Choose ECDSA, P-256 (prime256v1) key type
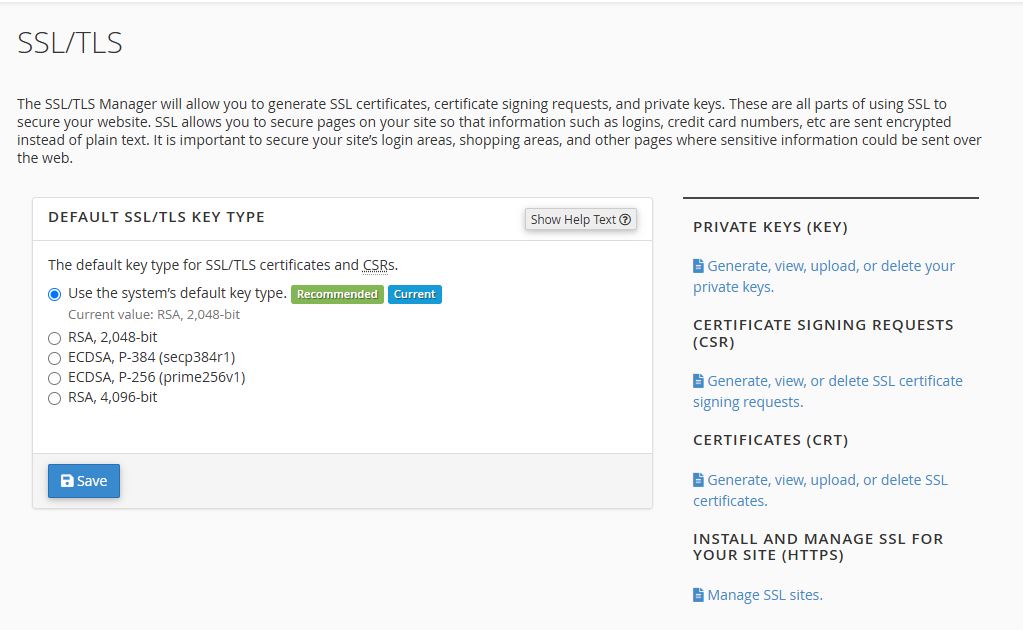 point(54,378)
